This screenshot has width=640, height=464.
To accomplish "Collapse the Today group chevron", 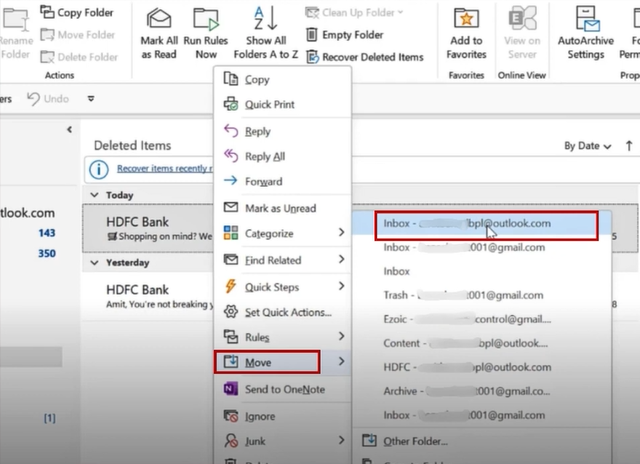I will point(94,195).
